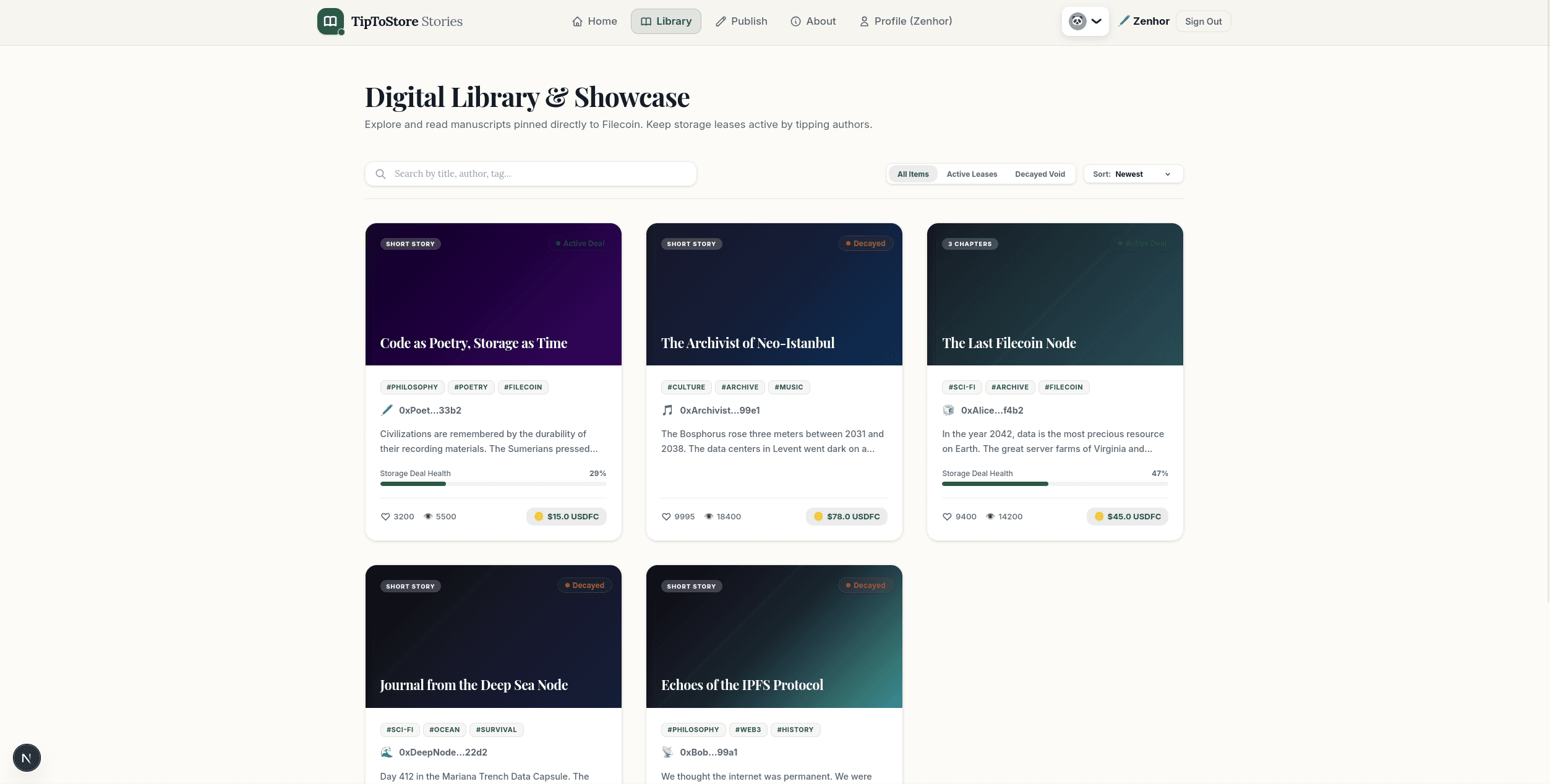Click the #PHILOSOPHY tag on Code as Poetry

(x=412, y=387)
